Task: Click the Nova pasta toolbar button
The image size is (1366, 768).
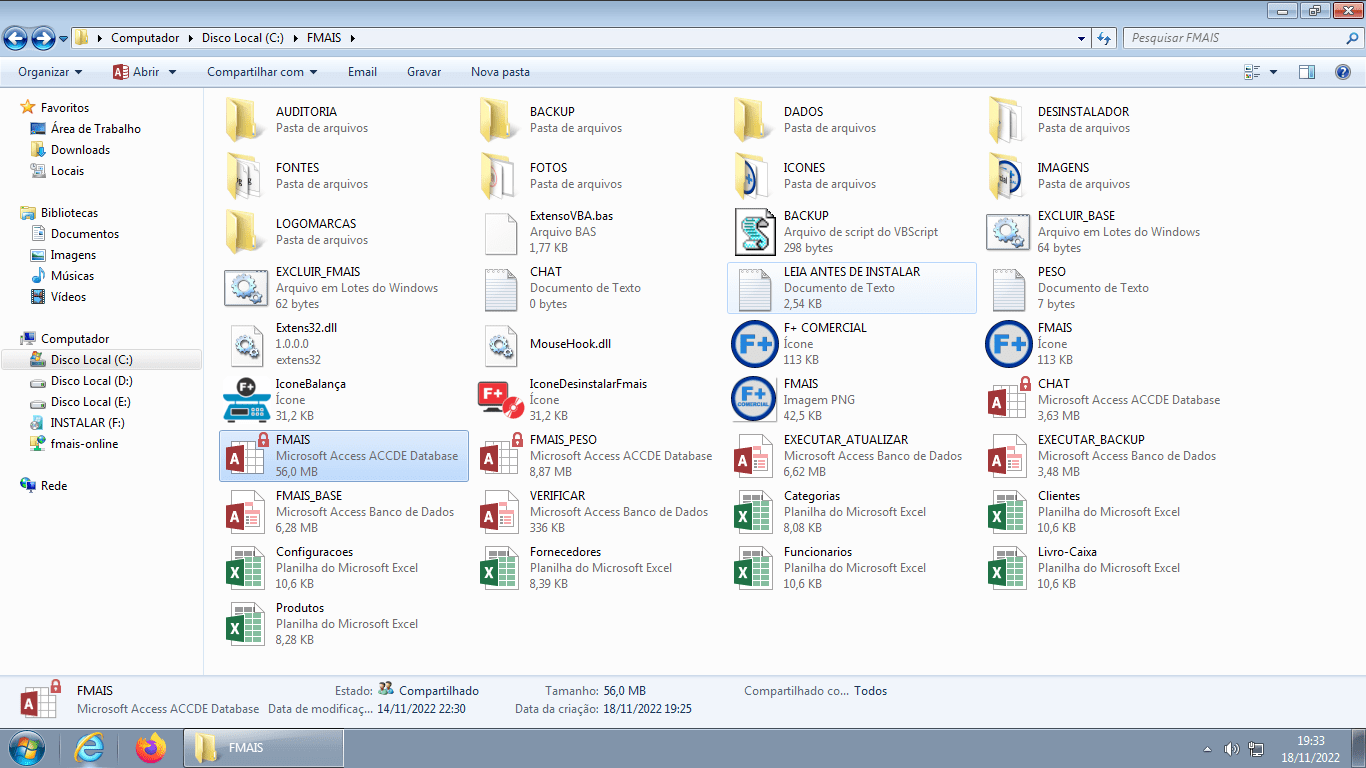Action: click(500, 72)
